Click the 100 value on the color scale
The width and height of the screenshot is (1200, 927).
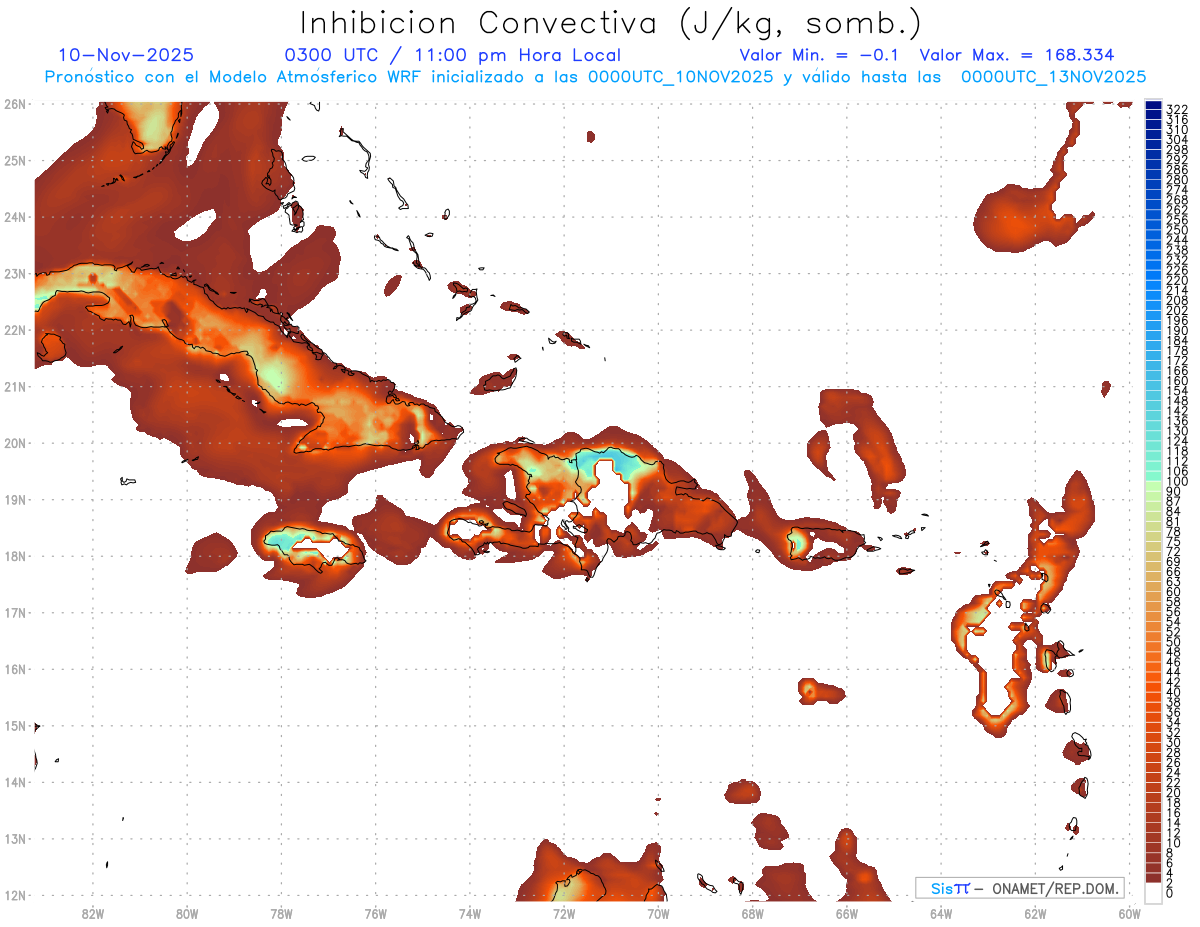[x=1177, y=482]
